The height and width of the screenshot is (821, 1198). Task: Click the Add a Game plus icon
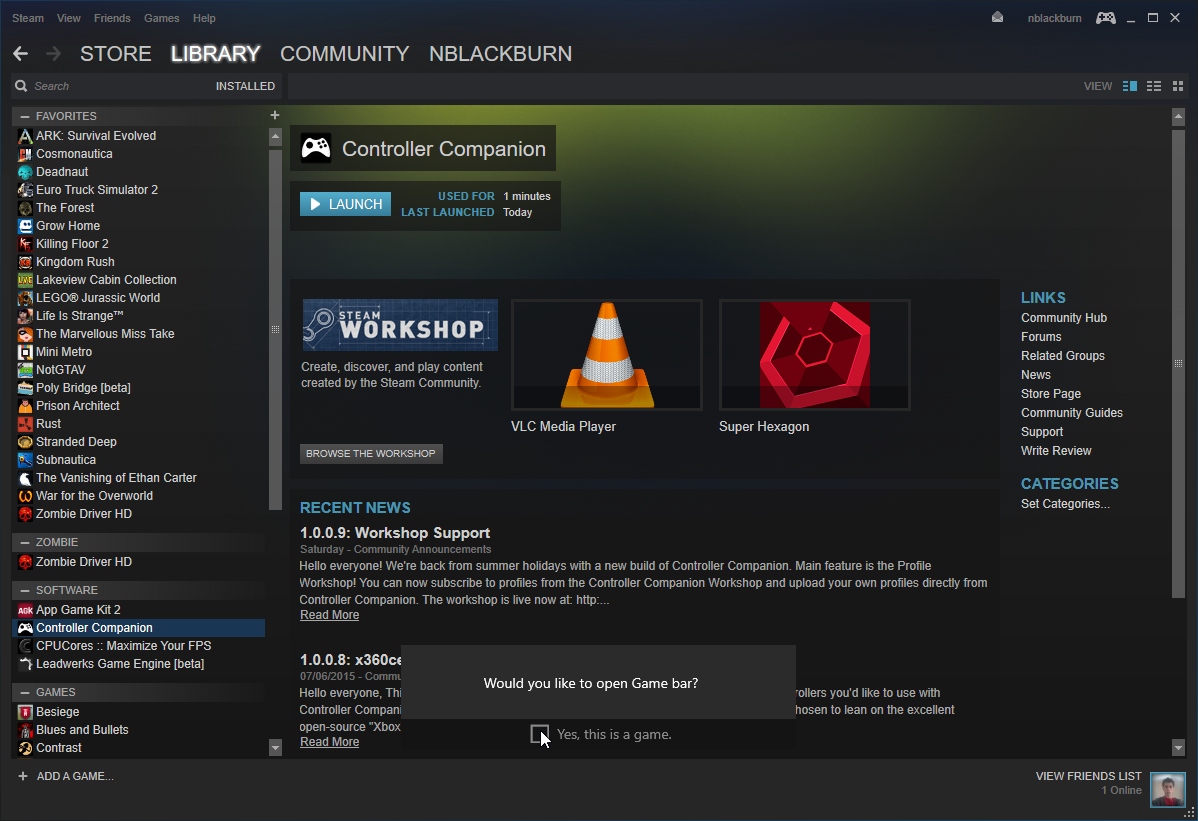point(23,776)
